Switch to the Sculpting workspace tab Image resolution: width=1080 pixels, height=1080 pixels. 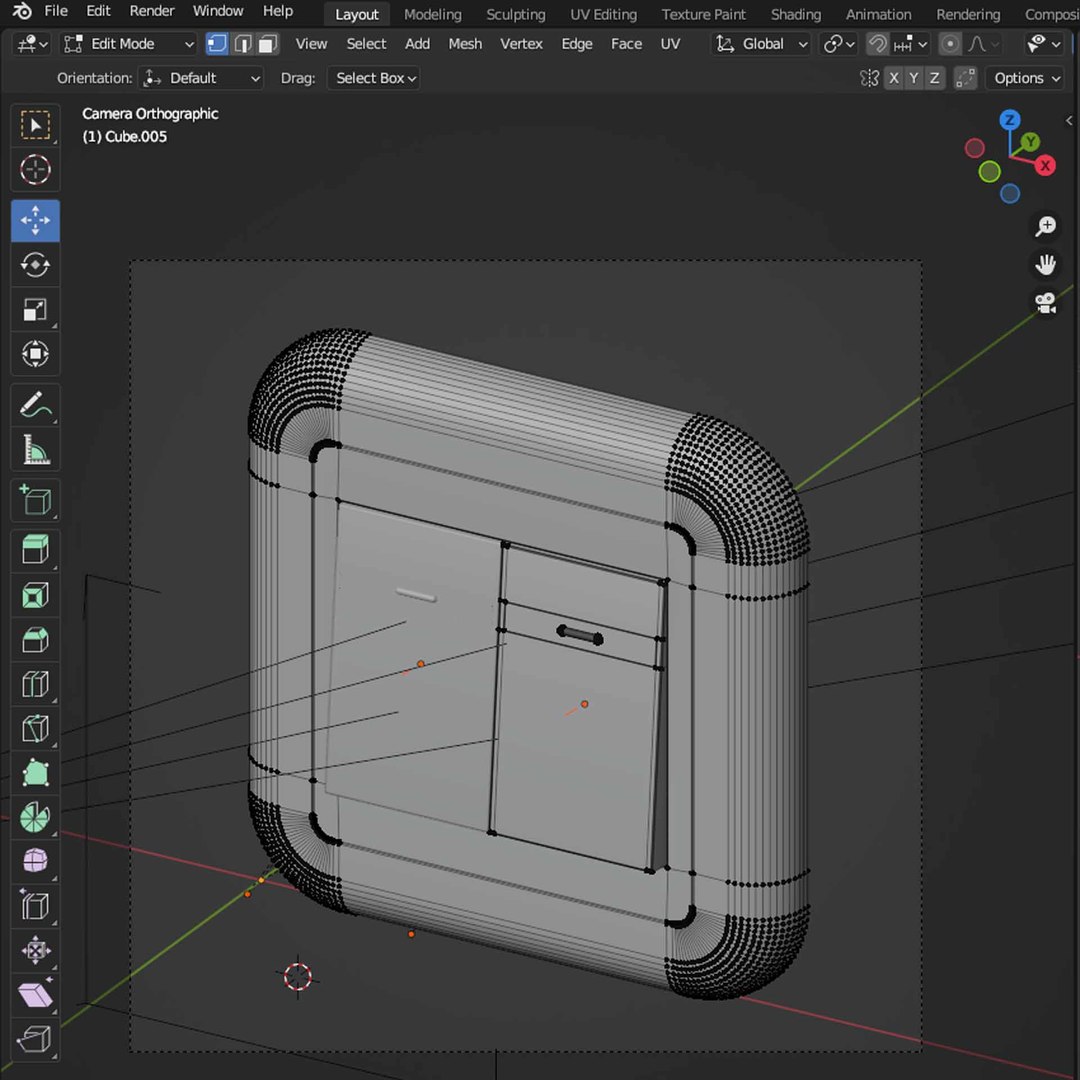pyautogui.click(x=515, y=14)
